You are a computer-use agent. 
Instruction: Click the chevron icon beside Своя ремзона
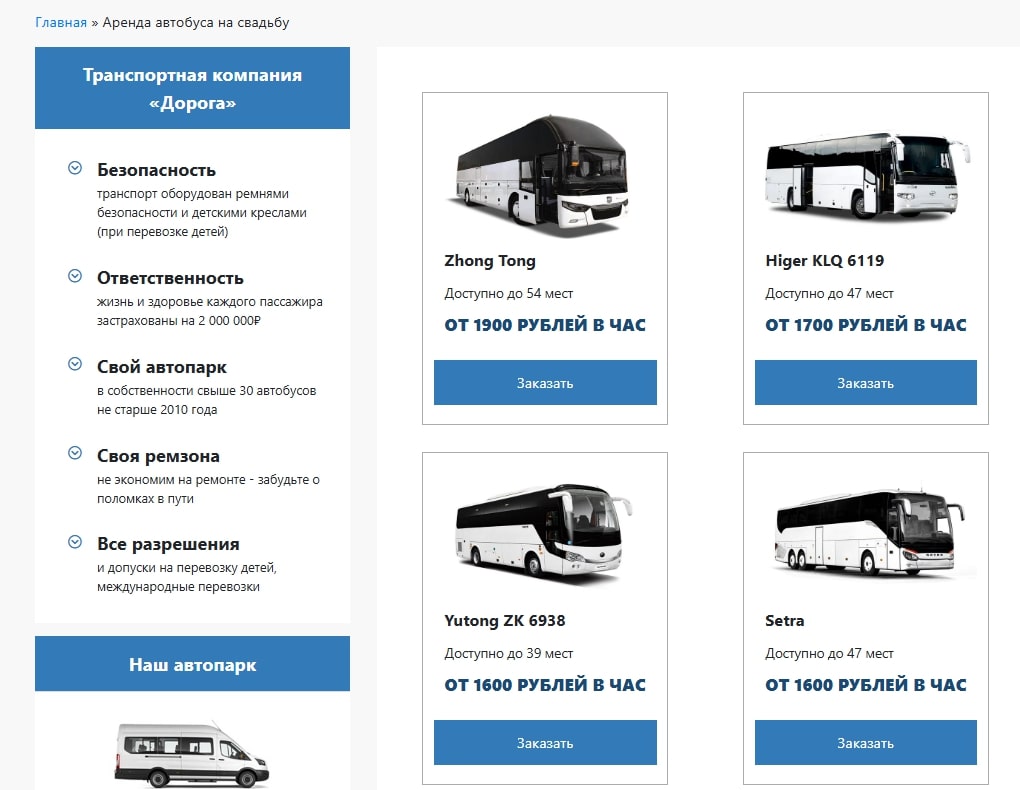75,453
